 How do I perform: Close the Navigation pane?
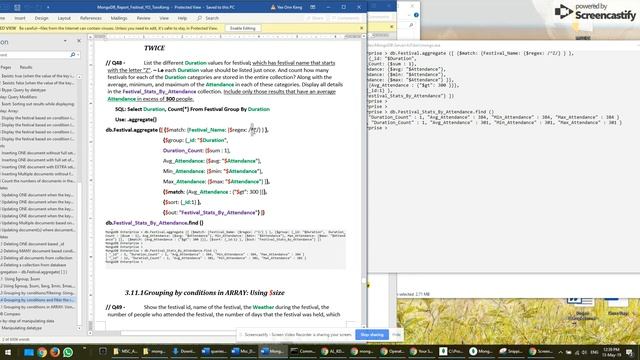click(79, 41)
